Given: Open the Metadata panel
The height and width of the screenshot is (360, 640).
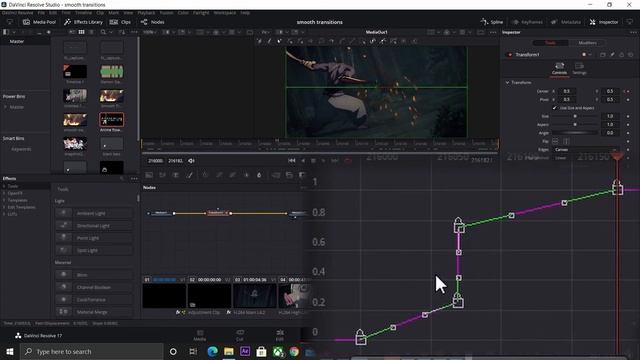Looking at the screenshot, I should [566, 22].
